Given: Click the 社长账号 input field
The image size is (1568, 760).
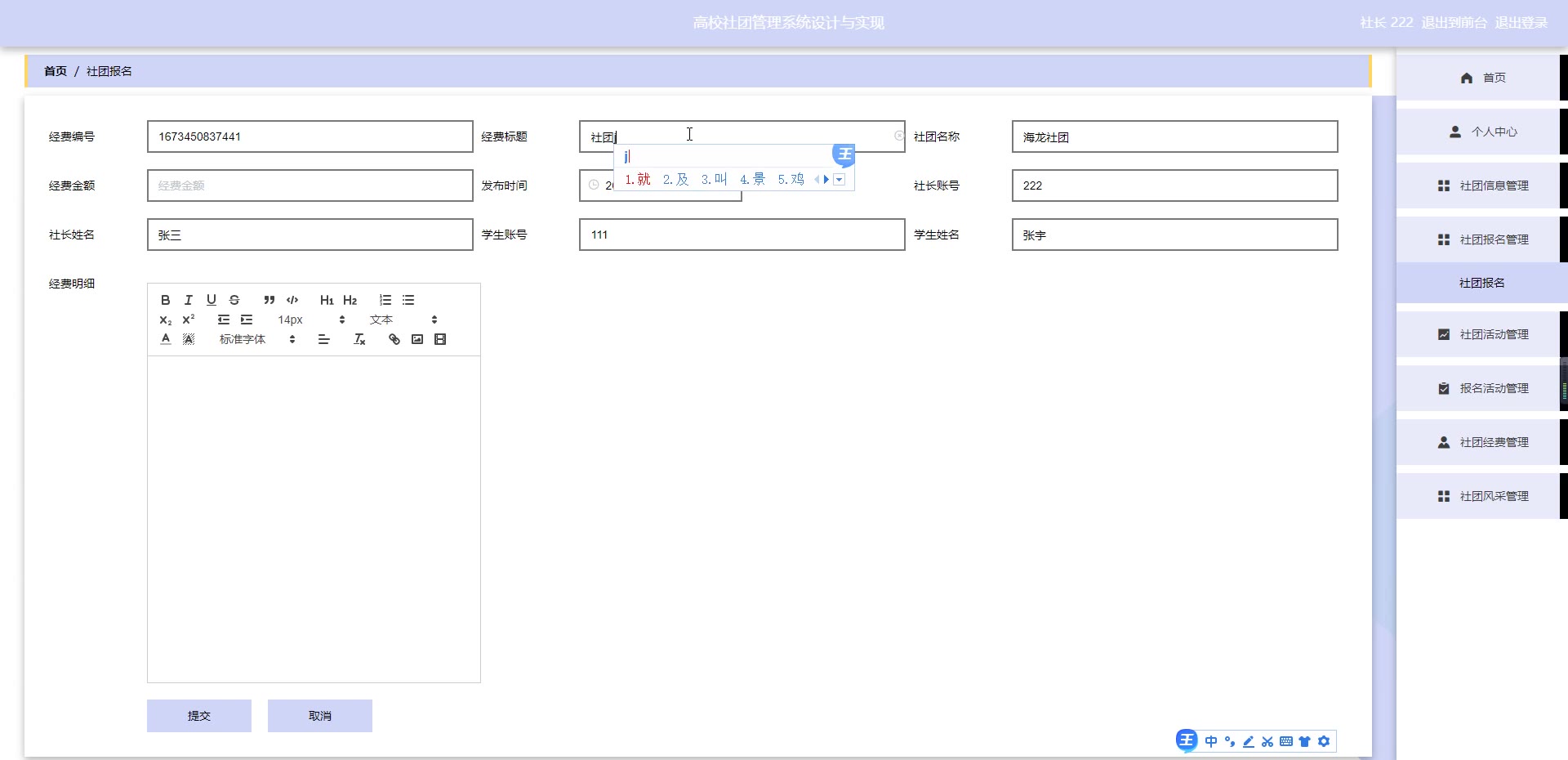Looking at the screenshot, I should (1175, 186).
